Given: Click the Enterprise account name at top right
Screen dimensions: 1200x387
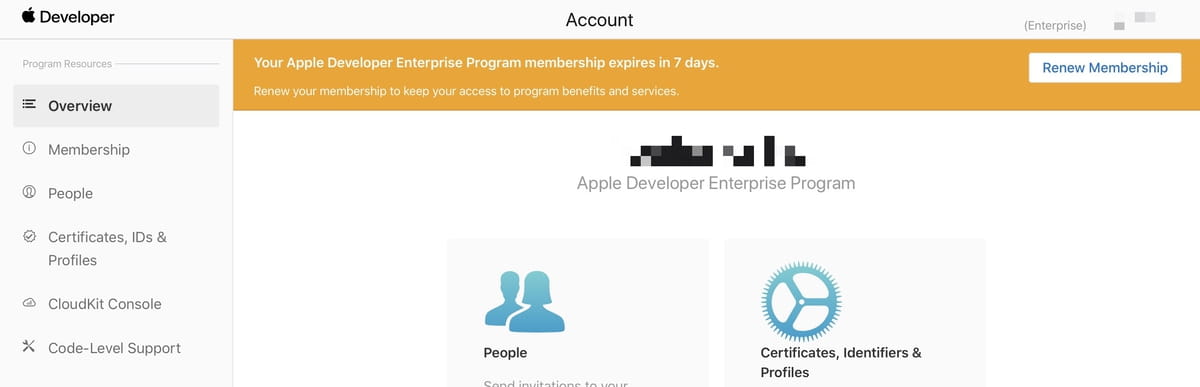Looking at the screenshot, I should click(x=1055, y=26).
